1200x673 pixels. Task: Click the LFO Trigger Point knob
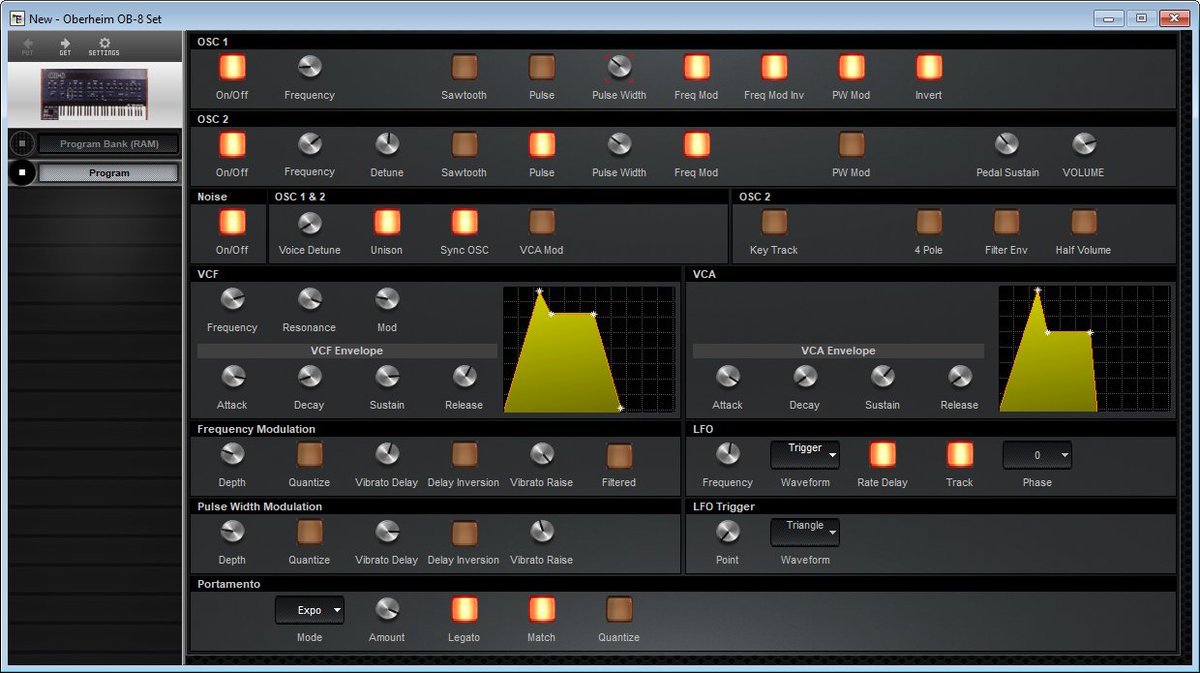[x=728, y=532]
